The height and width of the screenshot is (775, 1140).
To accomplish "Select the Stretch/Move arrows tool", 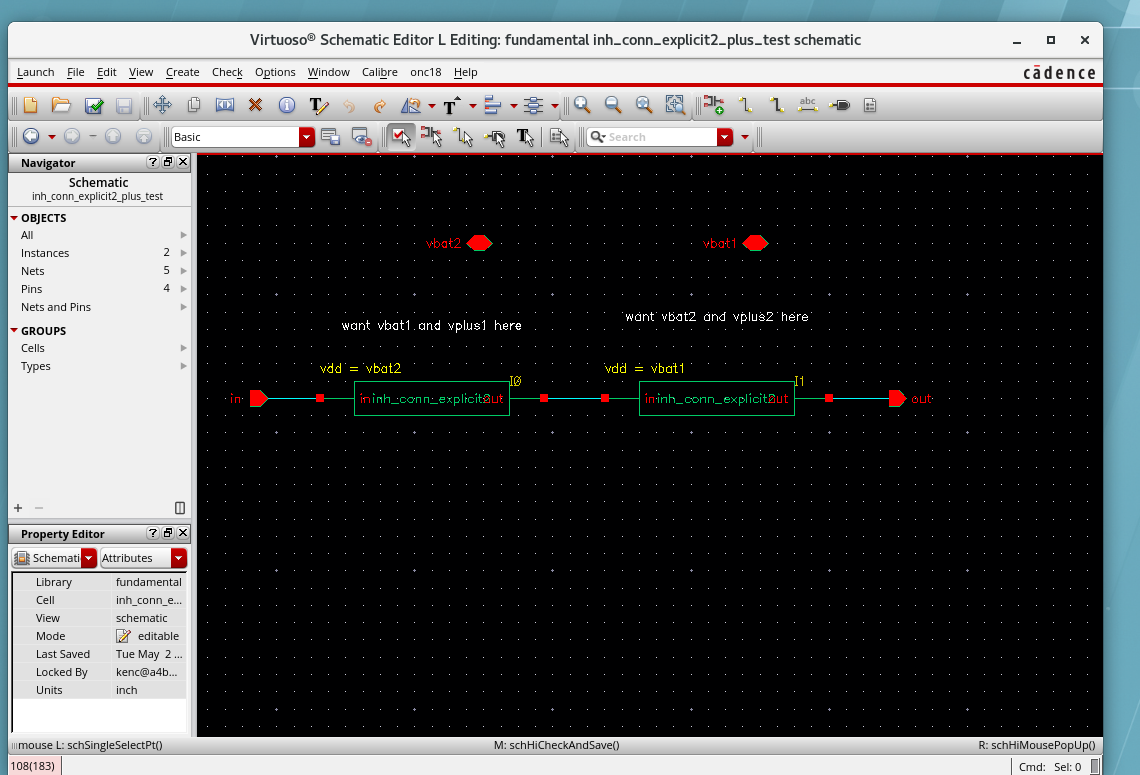I will 163,105.
